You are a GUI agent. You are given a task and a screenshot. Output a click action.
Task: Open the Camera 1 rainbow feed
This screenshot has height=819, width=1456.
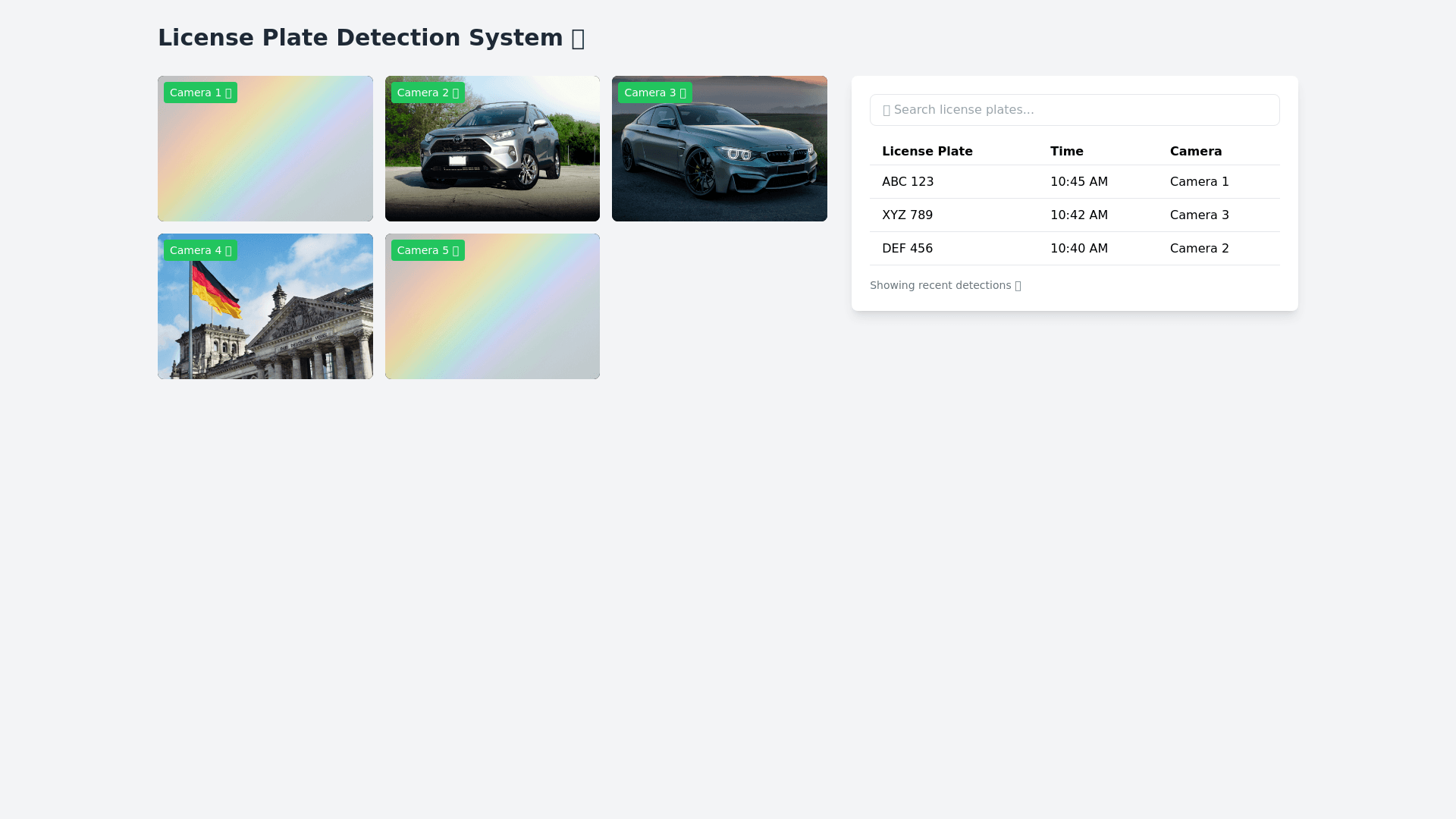pyautogui.click(x=265, y=159)
